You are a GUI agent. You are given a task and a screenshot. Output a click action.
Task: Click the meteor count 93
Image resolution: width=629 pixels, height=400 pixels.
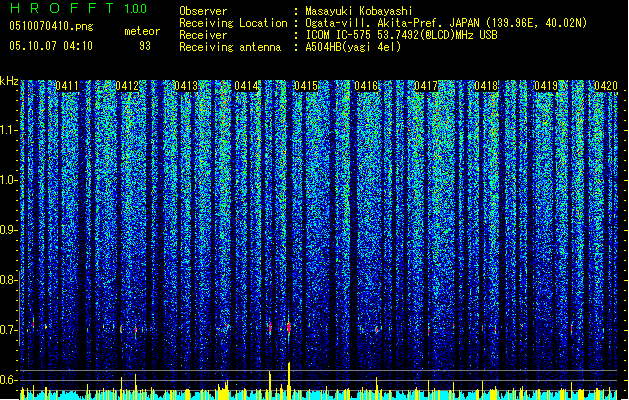pyautogui.click(x=145, y=46)
